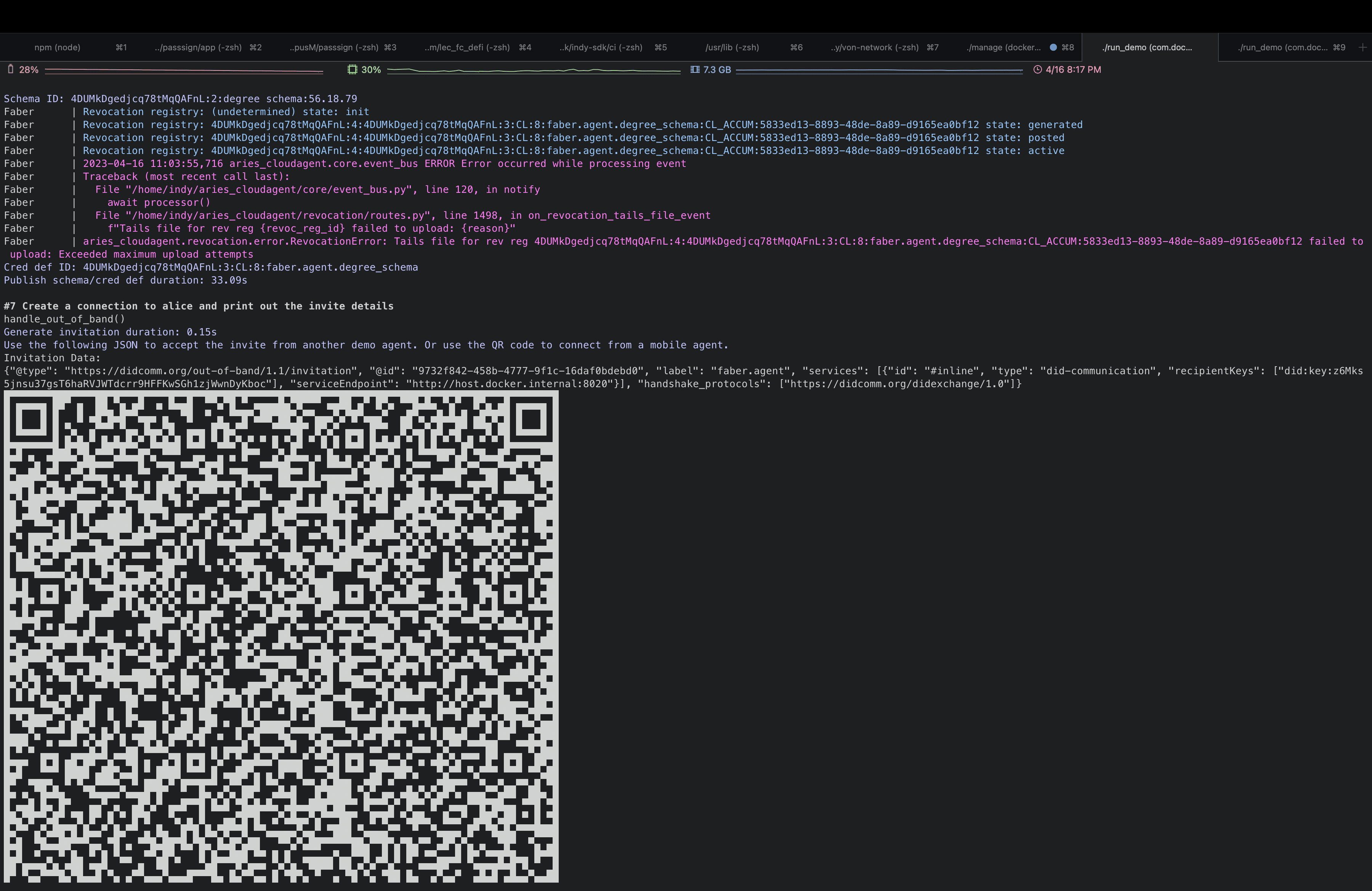Image resolution: width=1372 pixels, height=891 pixels.
Task: Click the battery usage sparkline graph
Action: (184, 71)
